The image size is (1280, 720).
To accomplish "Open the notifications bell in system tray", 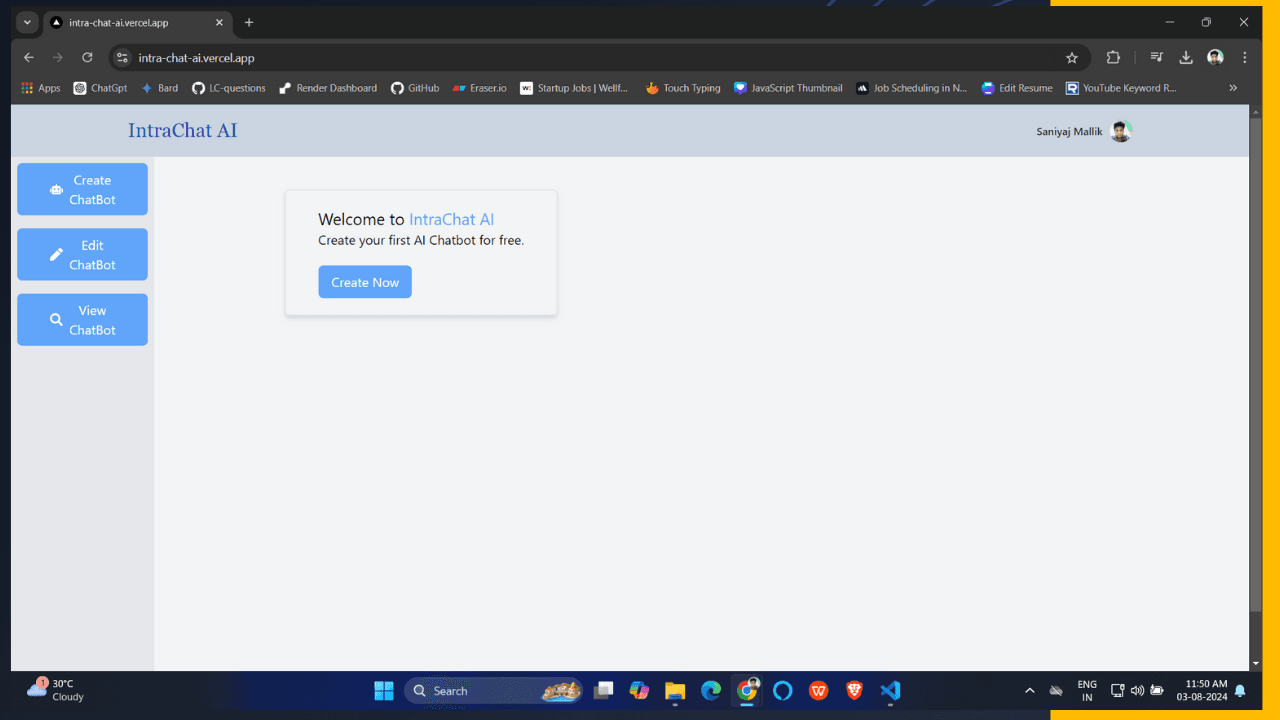I will coord(1240,690).
